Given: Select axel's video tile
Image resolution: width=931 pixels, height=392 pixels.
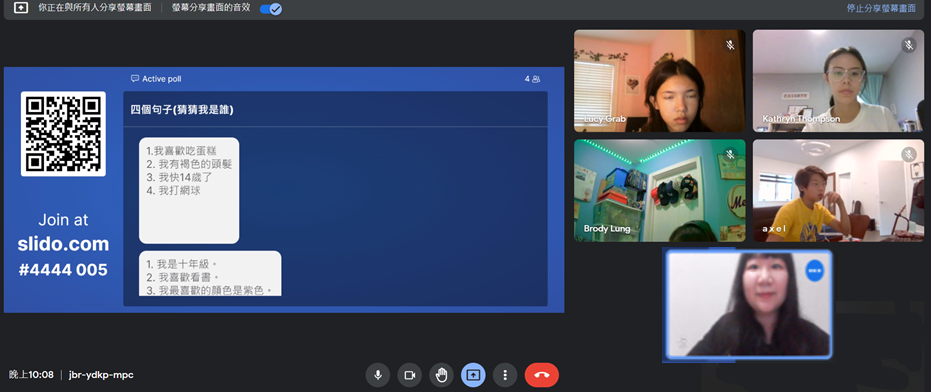Looking at the screenshot, I should coord(838,191).
